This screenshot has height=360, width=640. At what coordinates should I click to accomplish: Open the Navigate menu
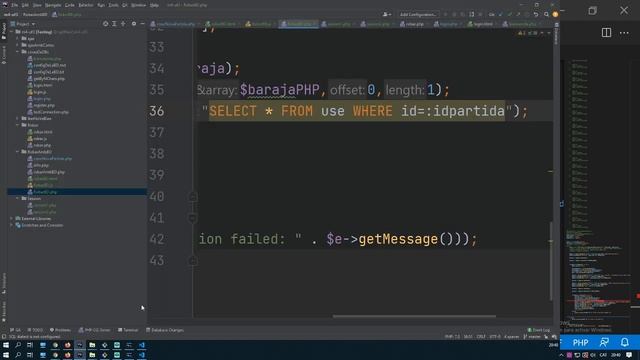[53, 5]
